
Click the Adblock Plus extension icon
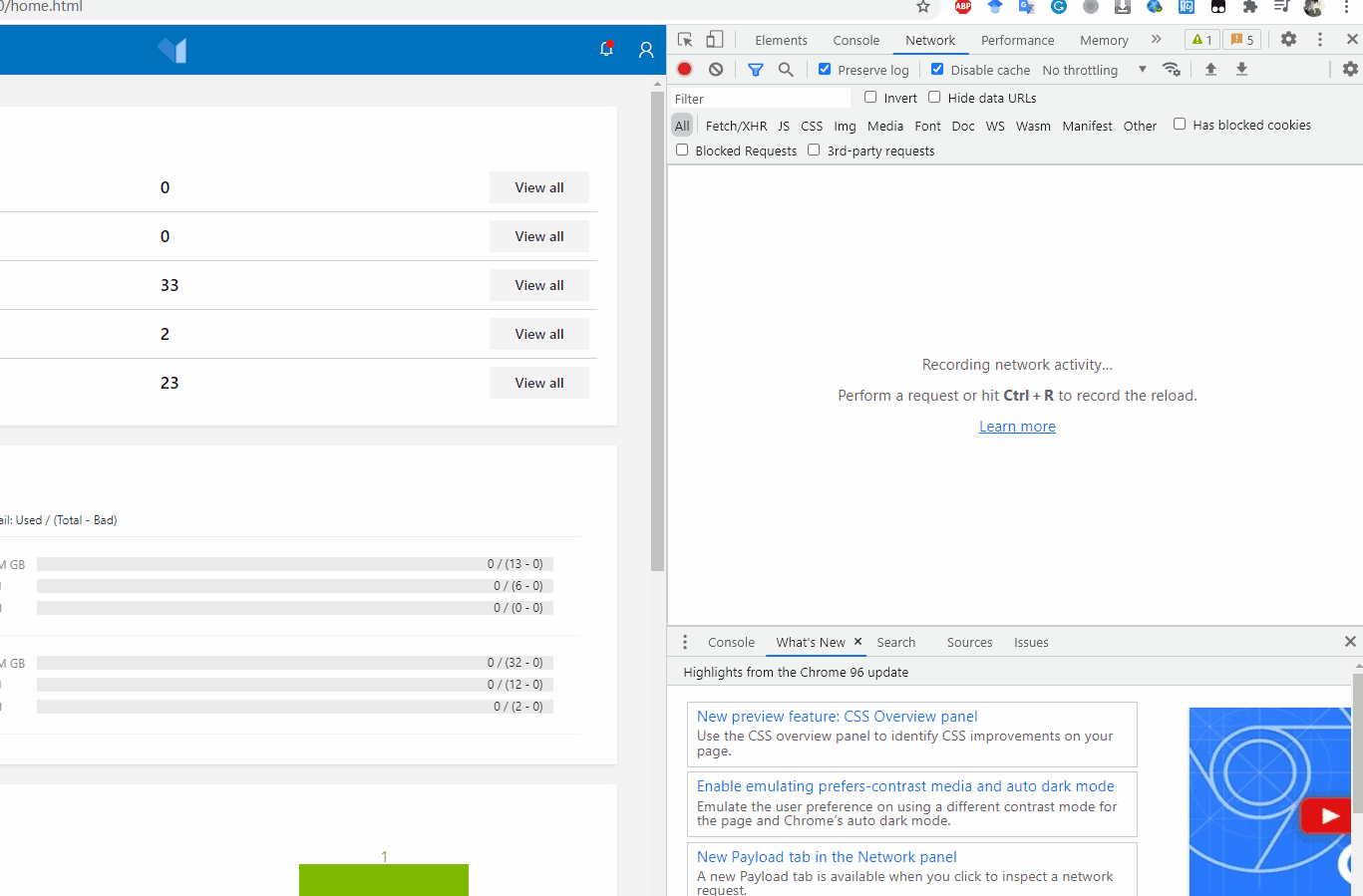(x=962, y=7)
